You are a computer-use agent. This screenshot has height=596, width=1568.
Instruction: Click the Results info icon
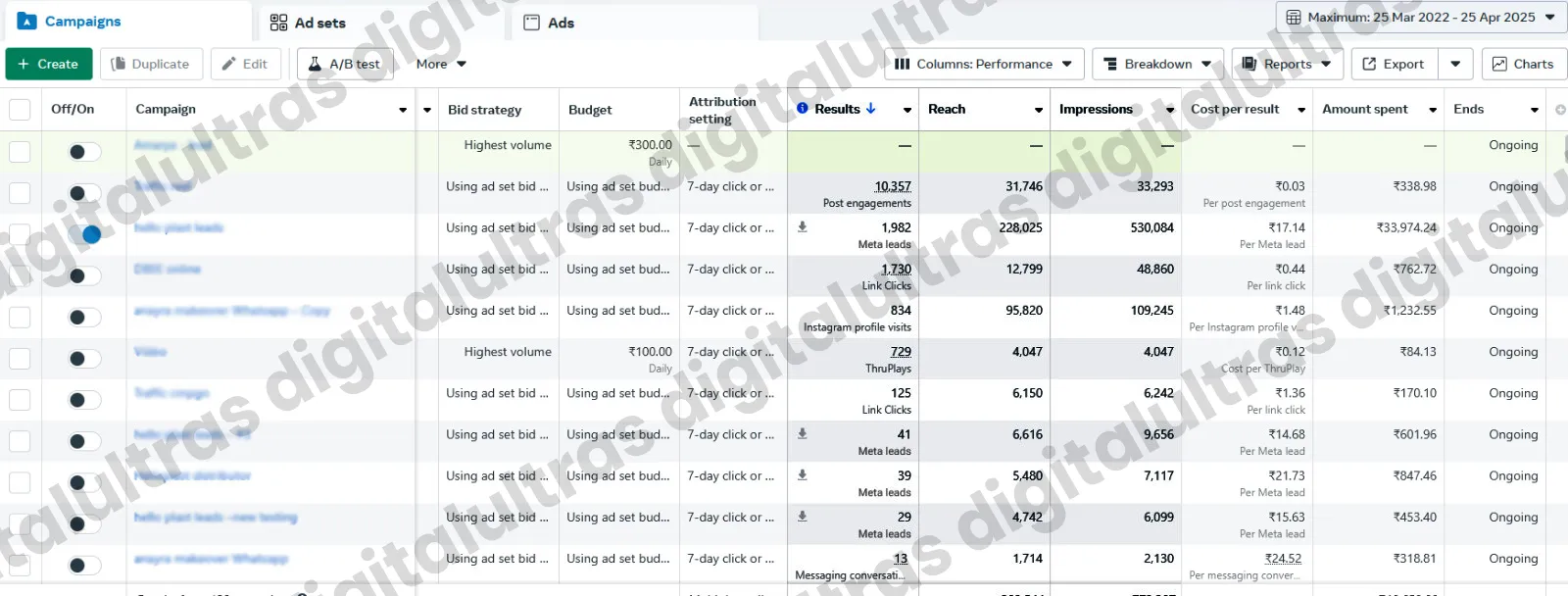coord(803,109)
